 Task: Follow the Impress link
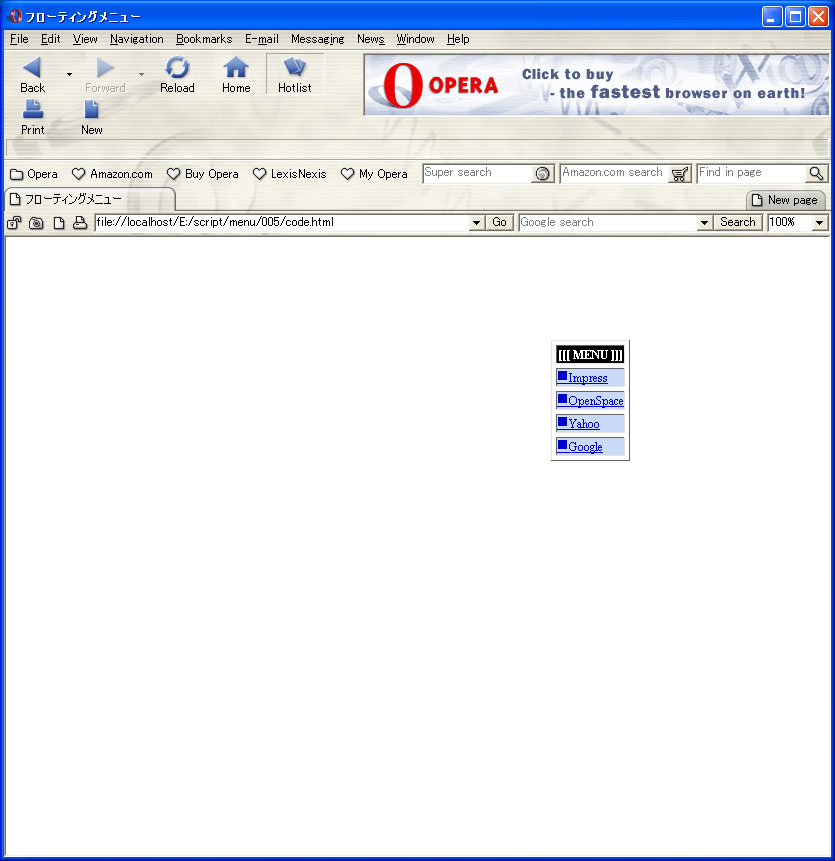[x=587, y=378]
